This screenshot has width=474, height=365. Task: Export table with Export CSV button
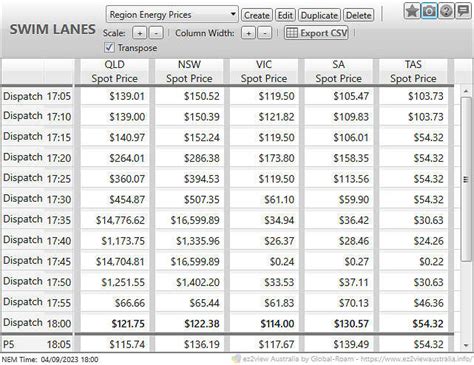(x=316, y=33)
